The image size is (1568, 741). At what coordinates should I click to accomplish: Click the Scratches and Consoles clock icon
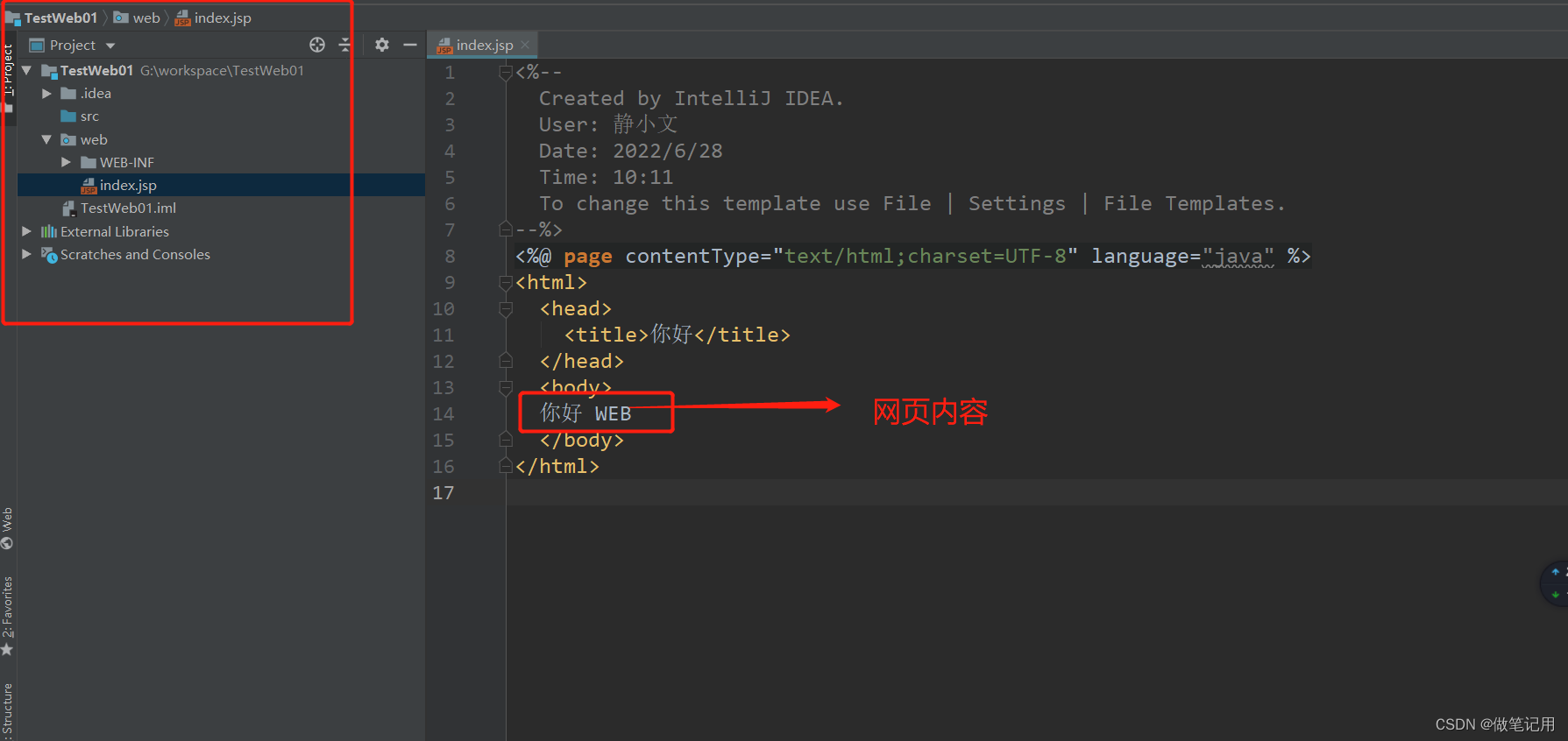[49, 255]
